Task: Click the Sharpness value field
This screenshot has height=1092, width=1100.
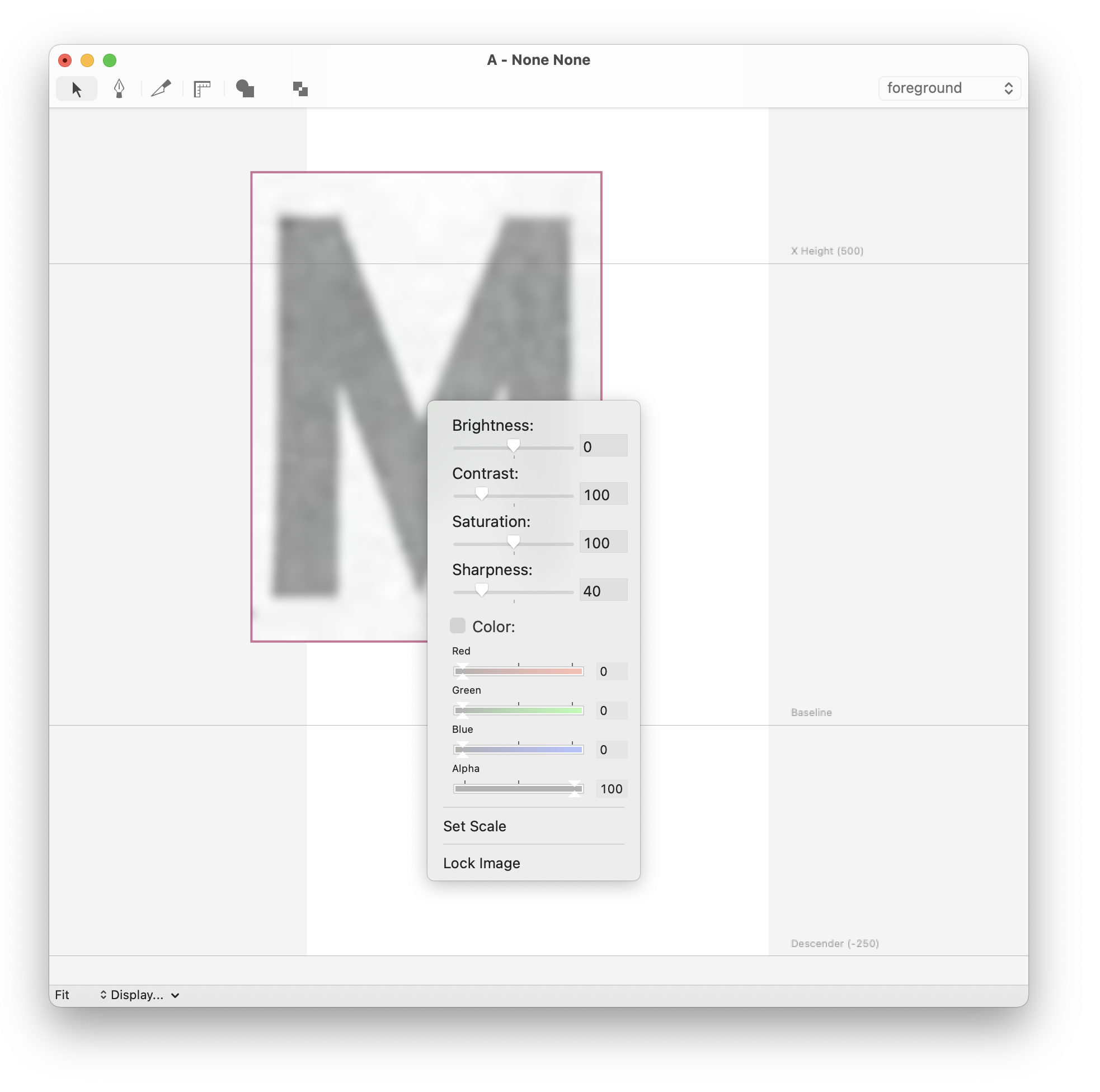Action: [x=604, y=590]
